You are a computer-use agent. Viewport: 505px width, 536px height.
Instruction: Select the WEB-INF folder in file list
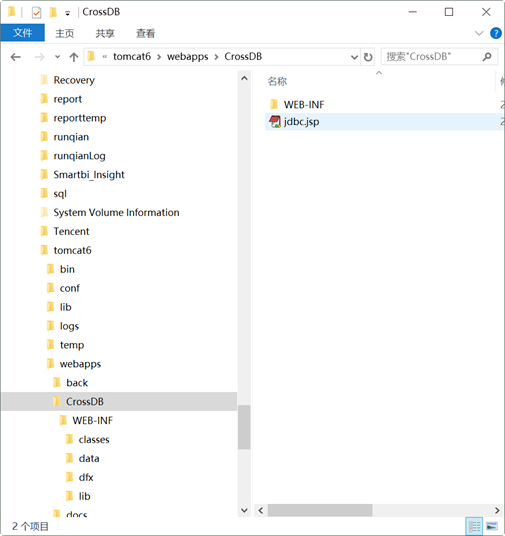[x=304, y=105]
